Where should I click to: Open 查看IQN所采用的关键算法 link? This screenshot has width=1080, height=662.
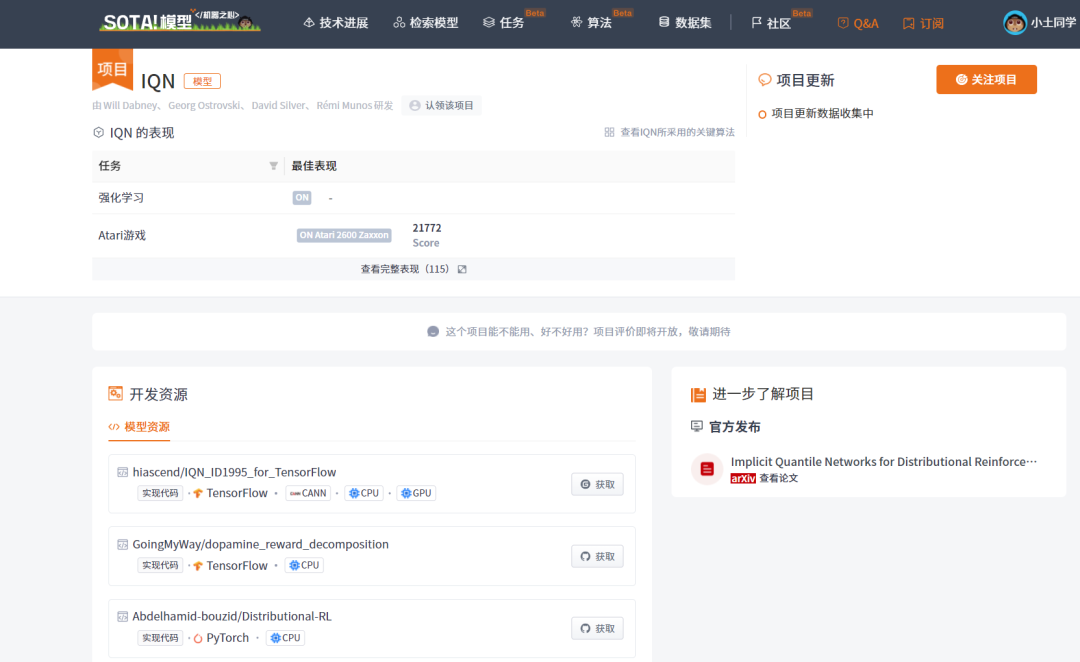point(669,132)
